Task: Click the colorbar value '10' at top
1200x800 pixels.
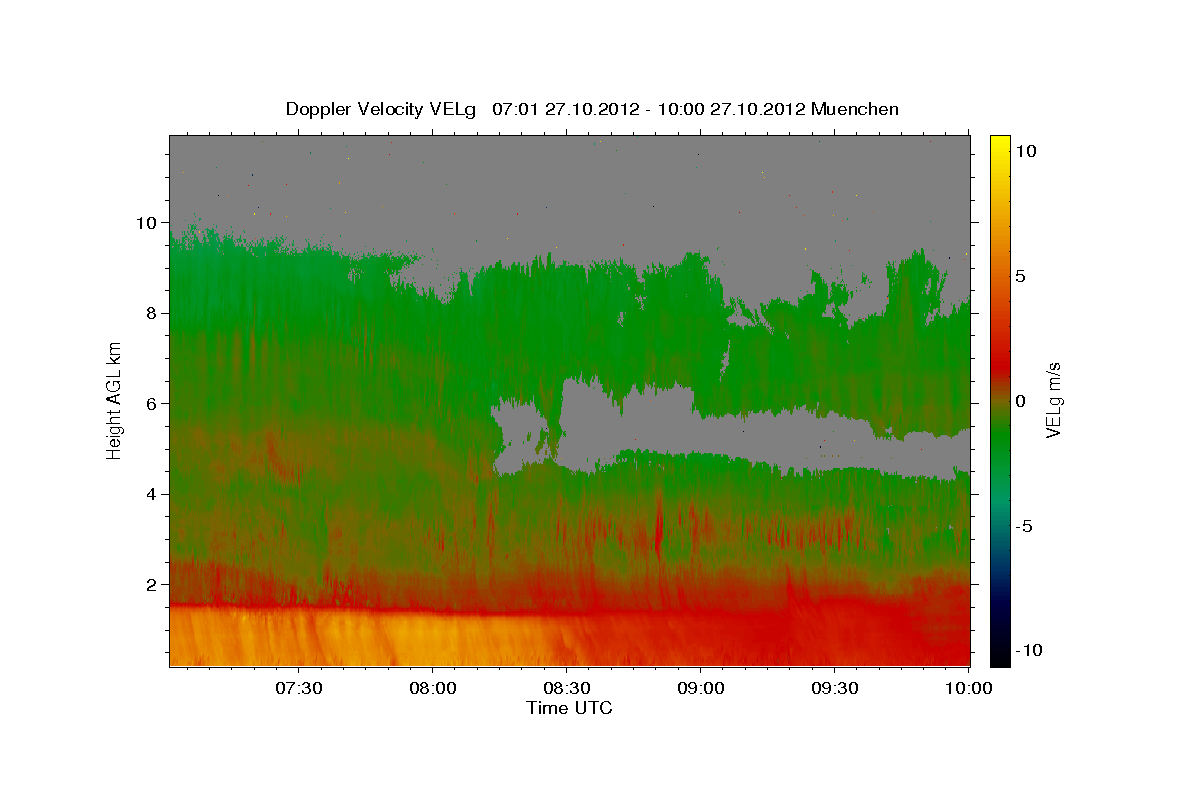Action: pyautogui.click(x=1027, y=151)
